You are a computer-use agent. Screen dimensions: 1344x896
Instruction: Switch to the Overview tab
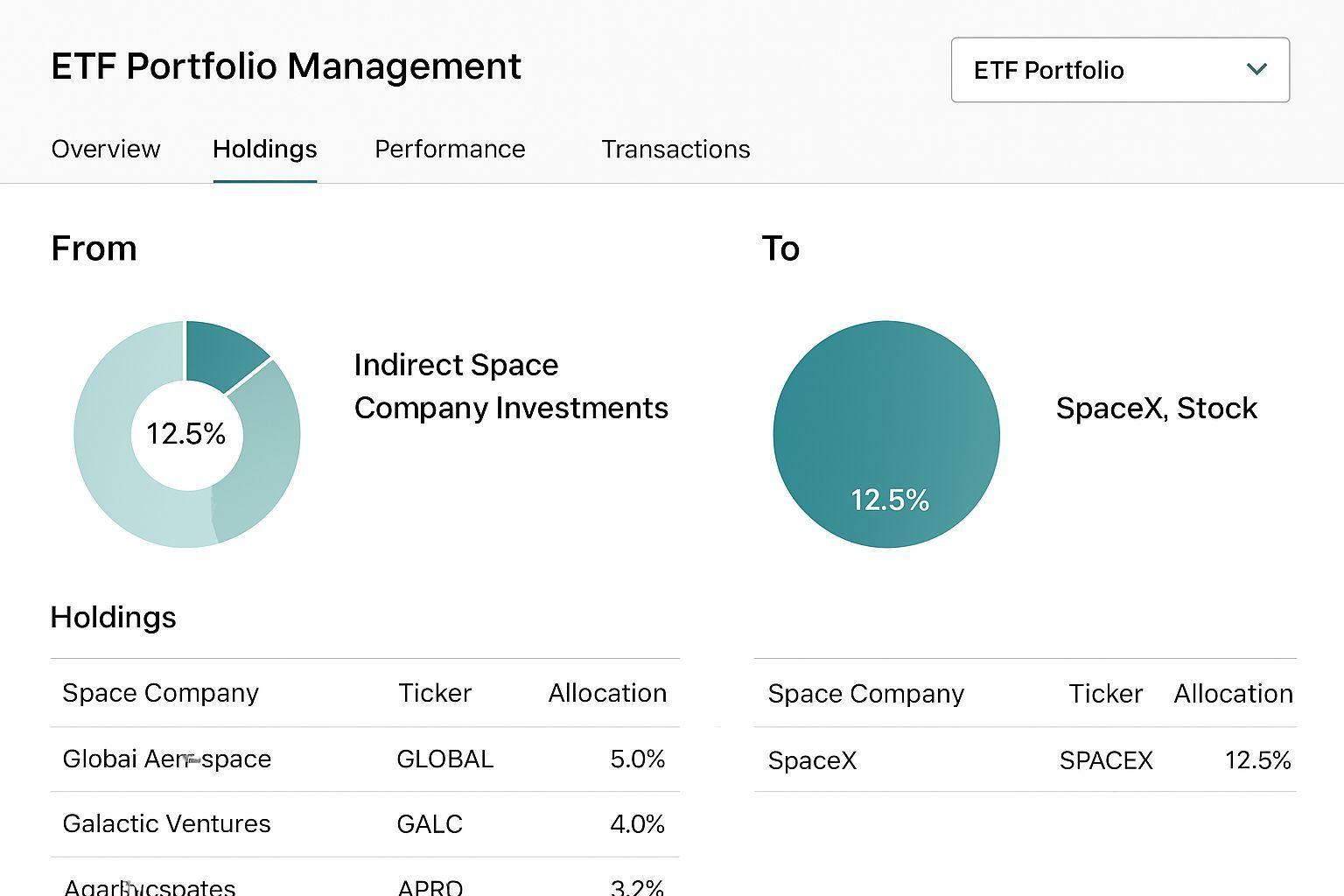point(106,149)
